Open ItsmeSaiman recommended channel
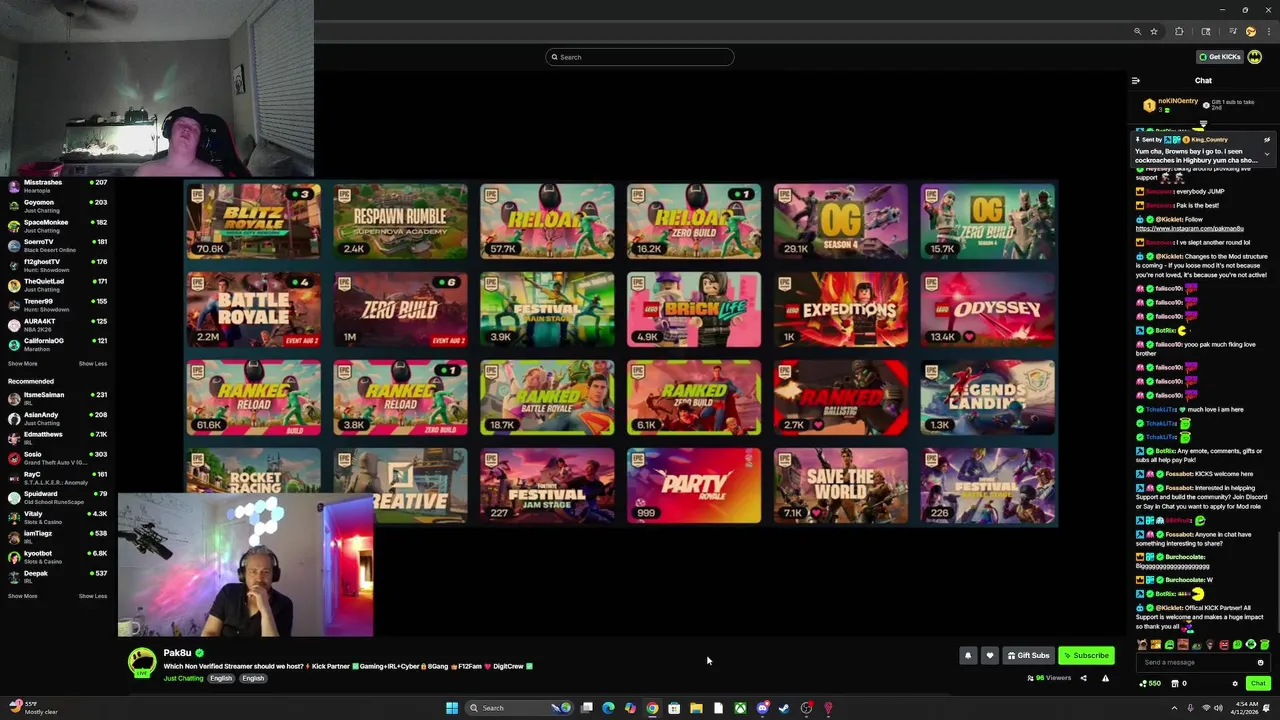 [57, 398]
